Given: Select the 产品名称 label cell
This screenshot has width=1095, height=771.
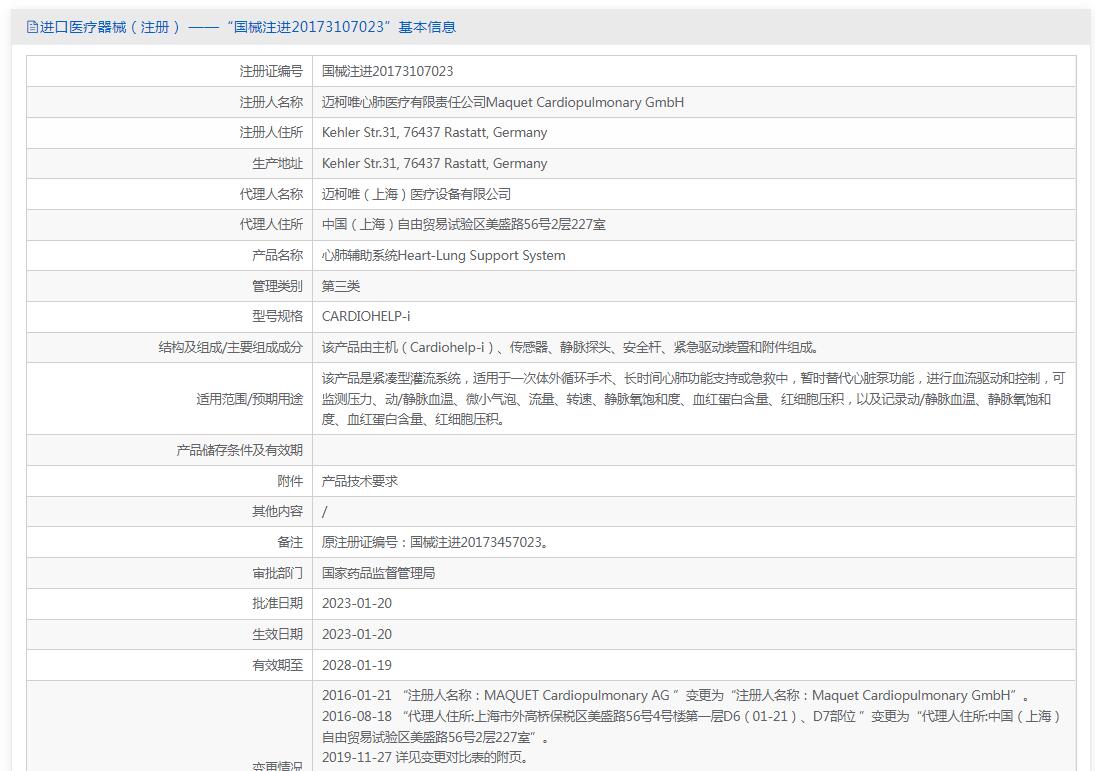Looking at the screenshot, I should (x=170, y=256).
